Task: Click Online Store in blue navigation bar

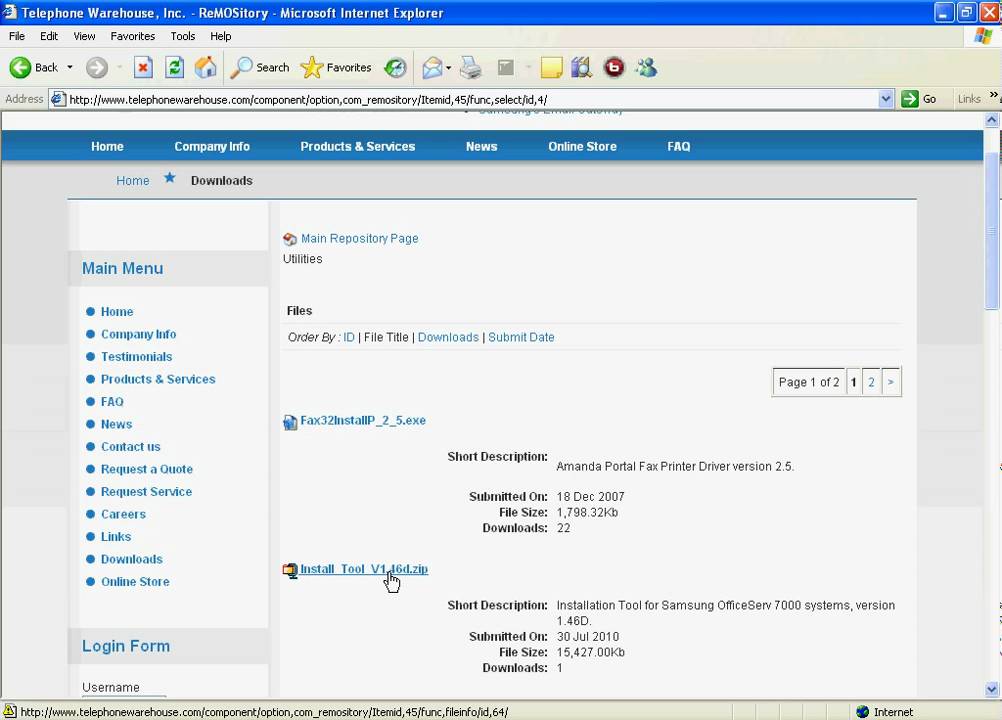Action: (583, 146)
